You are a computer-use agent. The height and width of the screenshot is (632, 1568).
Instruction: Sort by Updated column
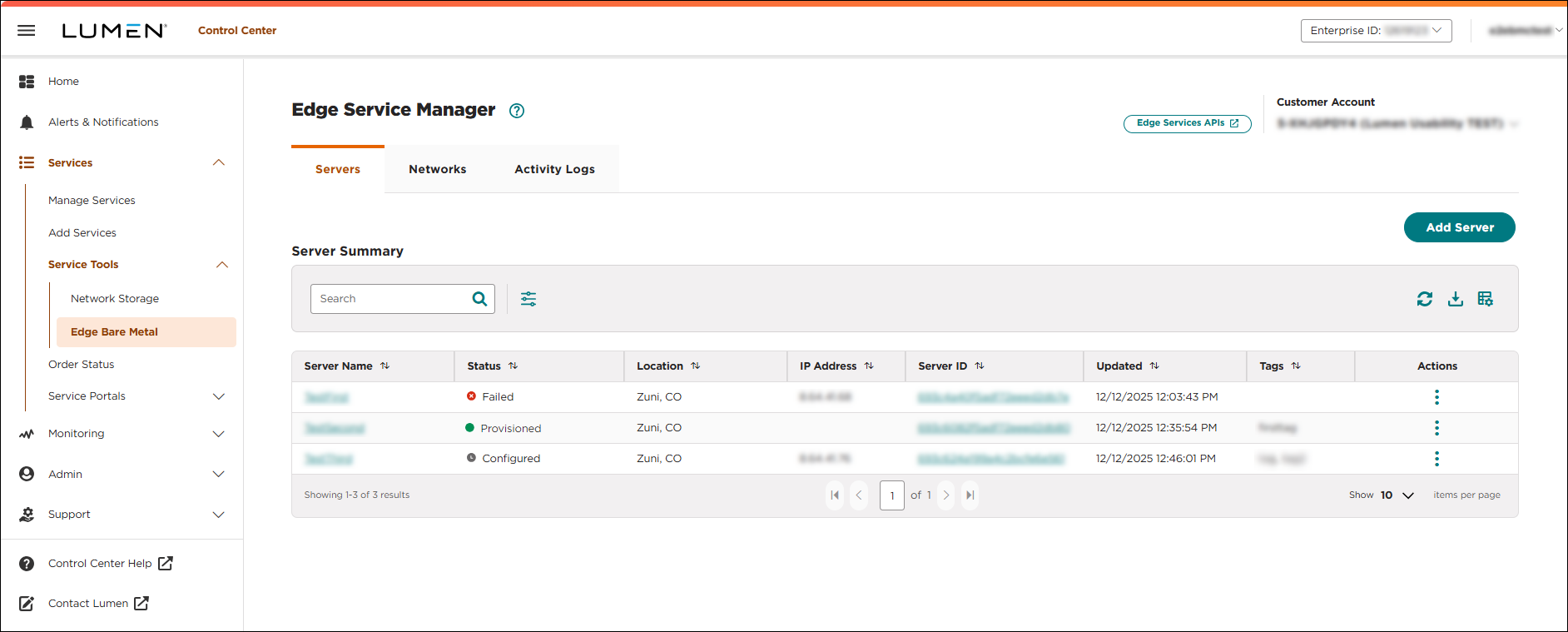(1154, 366)
